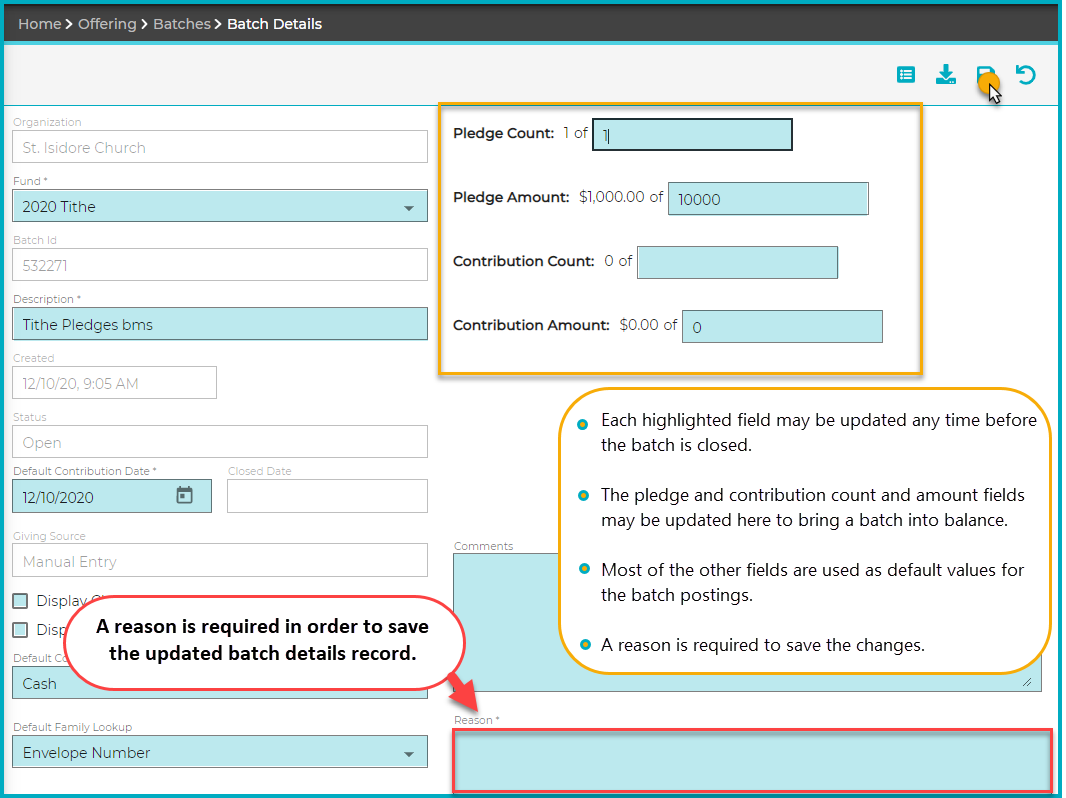Click the Contribution Amount field
Viewport: 1066px width, 798px height.
pos(782,326)
